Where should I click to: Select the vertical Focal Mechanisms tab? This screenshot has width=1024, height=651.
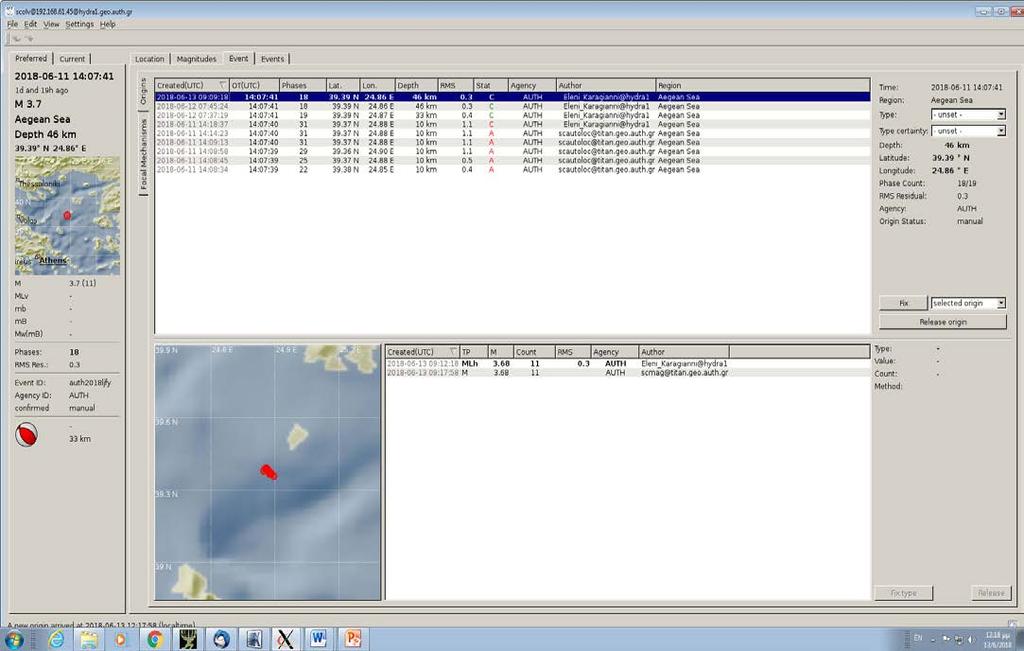pos(144,154)
